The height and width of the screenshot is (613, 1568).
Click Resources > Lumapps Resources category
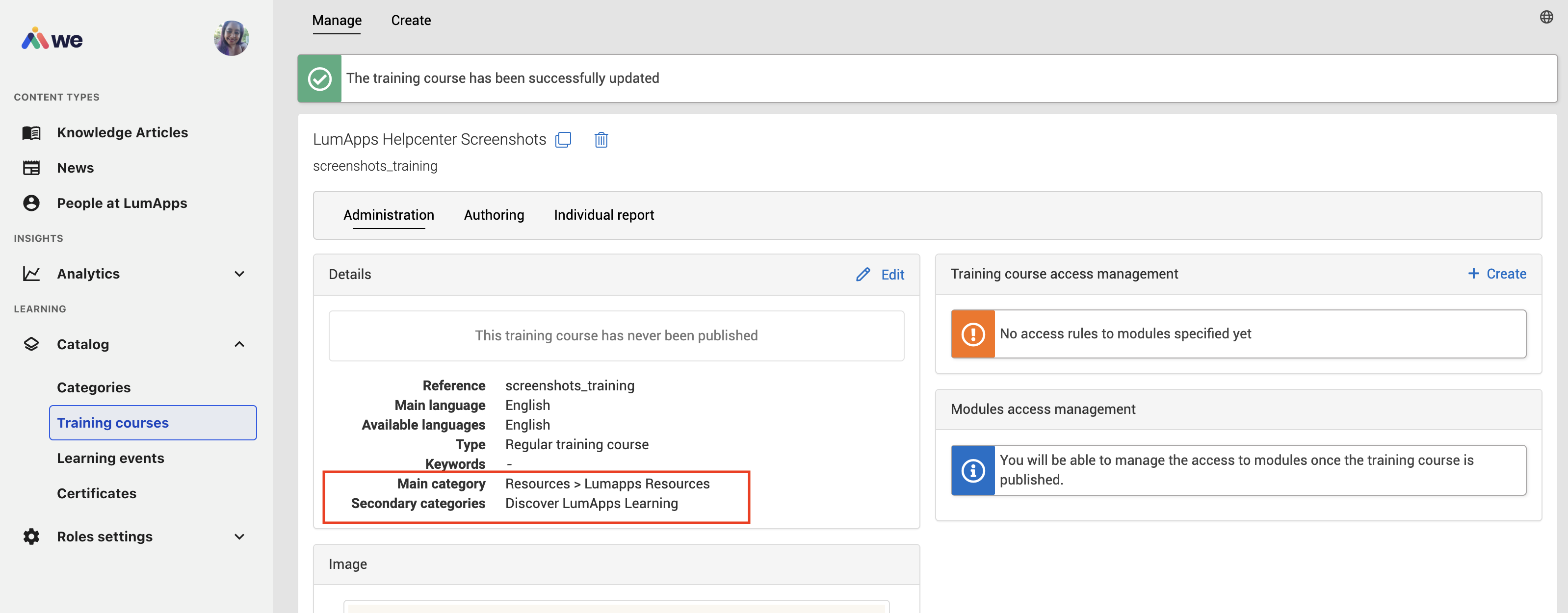607,484
